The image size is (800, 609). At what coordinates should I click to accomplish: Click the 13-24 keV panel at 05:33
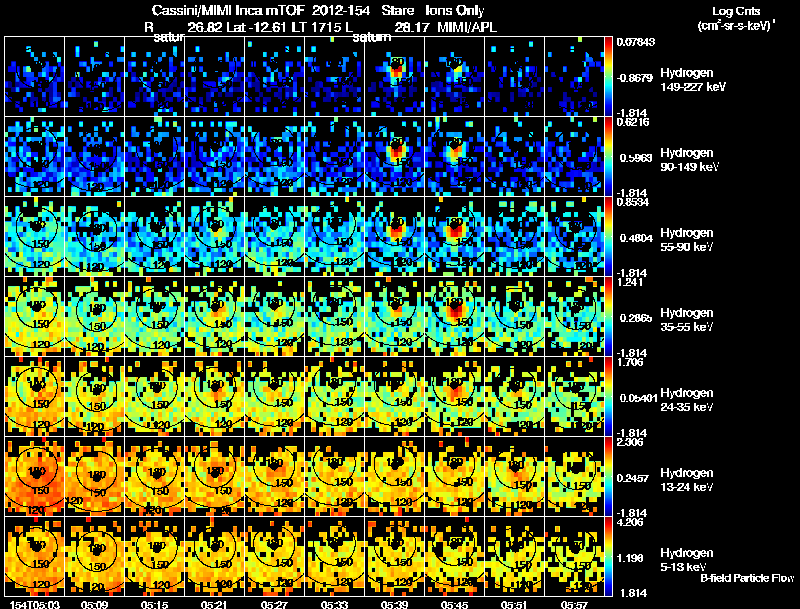[335, 477]
